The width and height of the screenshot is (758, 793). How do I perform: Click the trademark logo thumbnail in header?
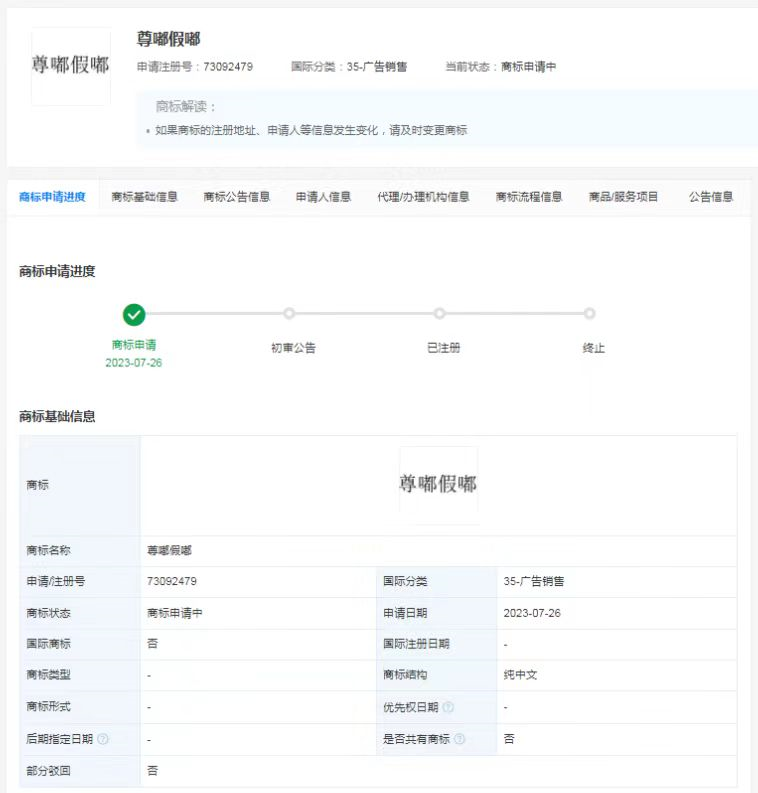tap(71, 66)
